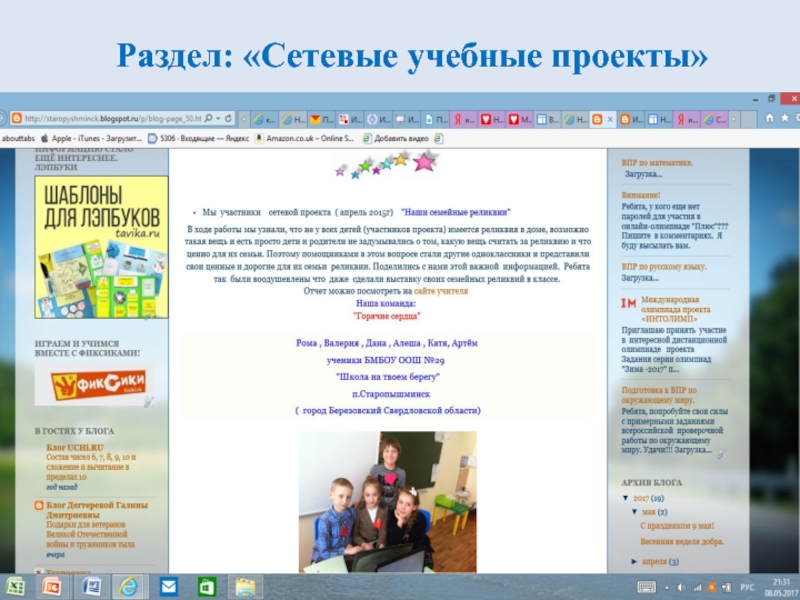800x600 pixels.
Task: Switch to the mail tab with envelope icon
Action: (x=321, y=119)
